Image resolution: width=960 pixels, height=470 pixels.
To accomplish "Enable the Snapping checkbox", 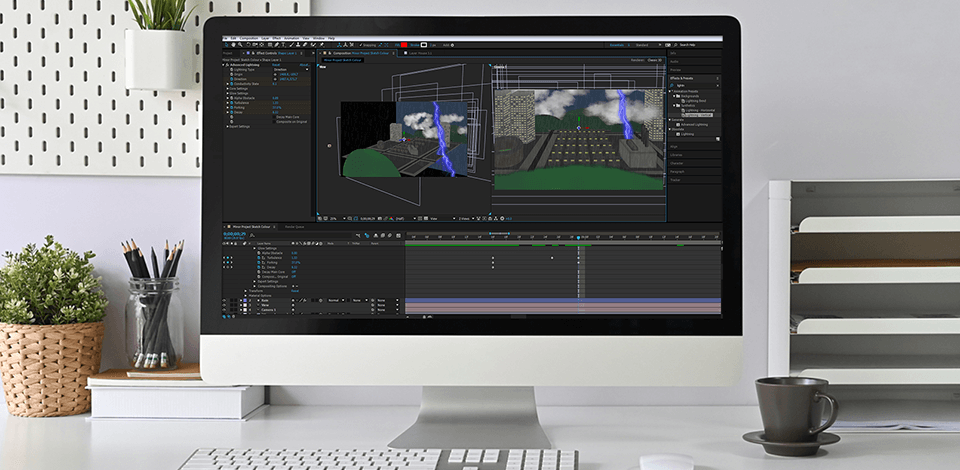I will pos(359,45).
